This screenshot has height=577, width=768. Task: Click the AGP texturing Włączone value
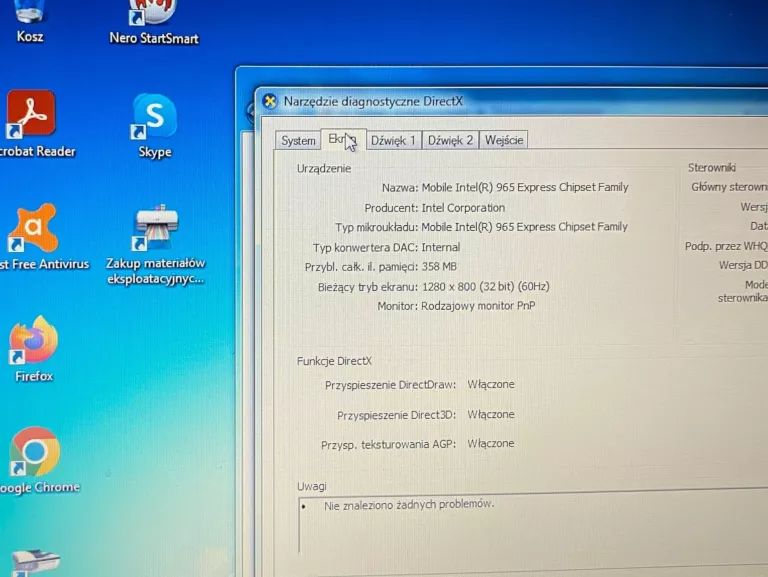pos(491,444)
